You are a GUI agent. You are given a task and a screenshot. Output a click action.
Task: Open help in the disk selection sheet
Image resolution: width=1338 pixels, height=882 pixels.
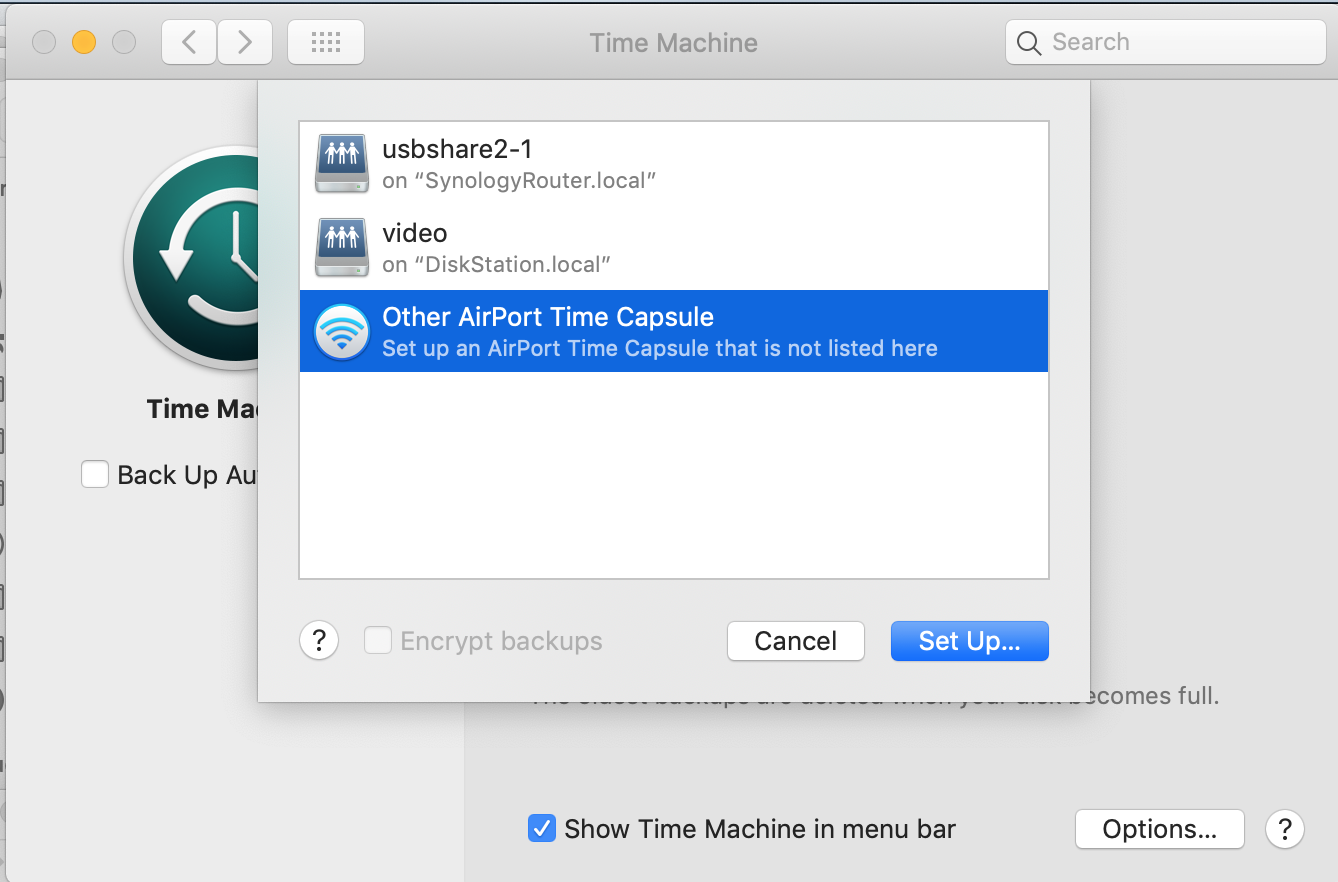click(x=319, y=640)
